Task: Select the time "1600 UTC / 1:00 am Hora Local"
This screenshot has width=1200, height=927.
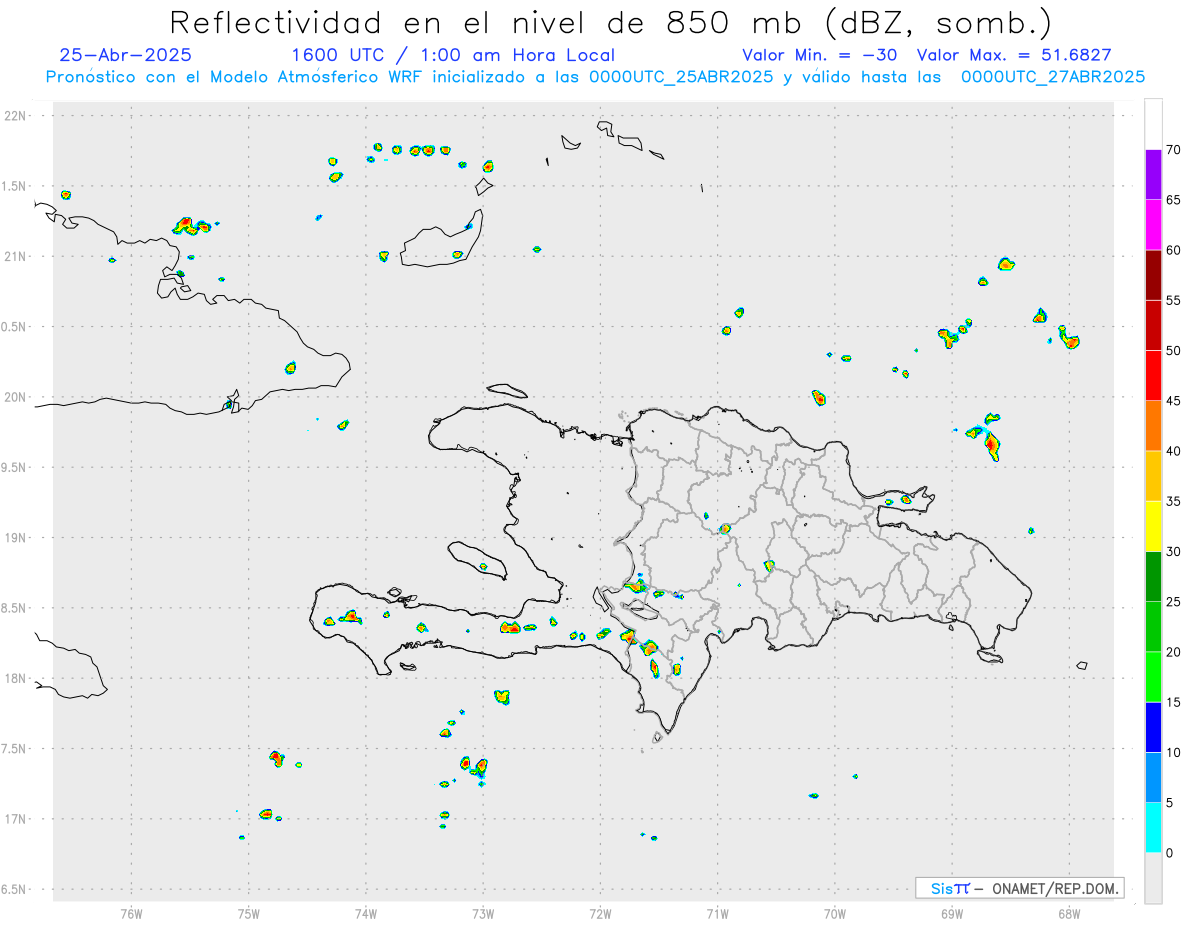Action: point(453,55)
